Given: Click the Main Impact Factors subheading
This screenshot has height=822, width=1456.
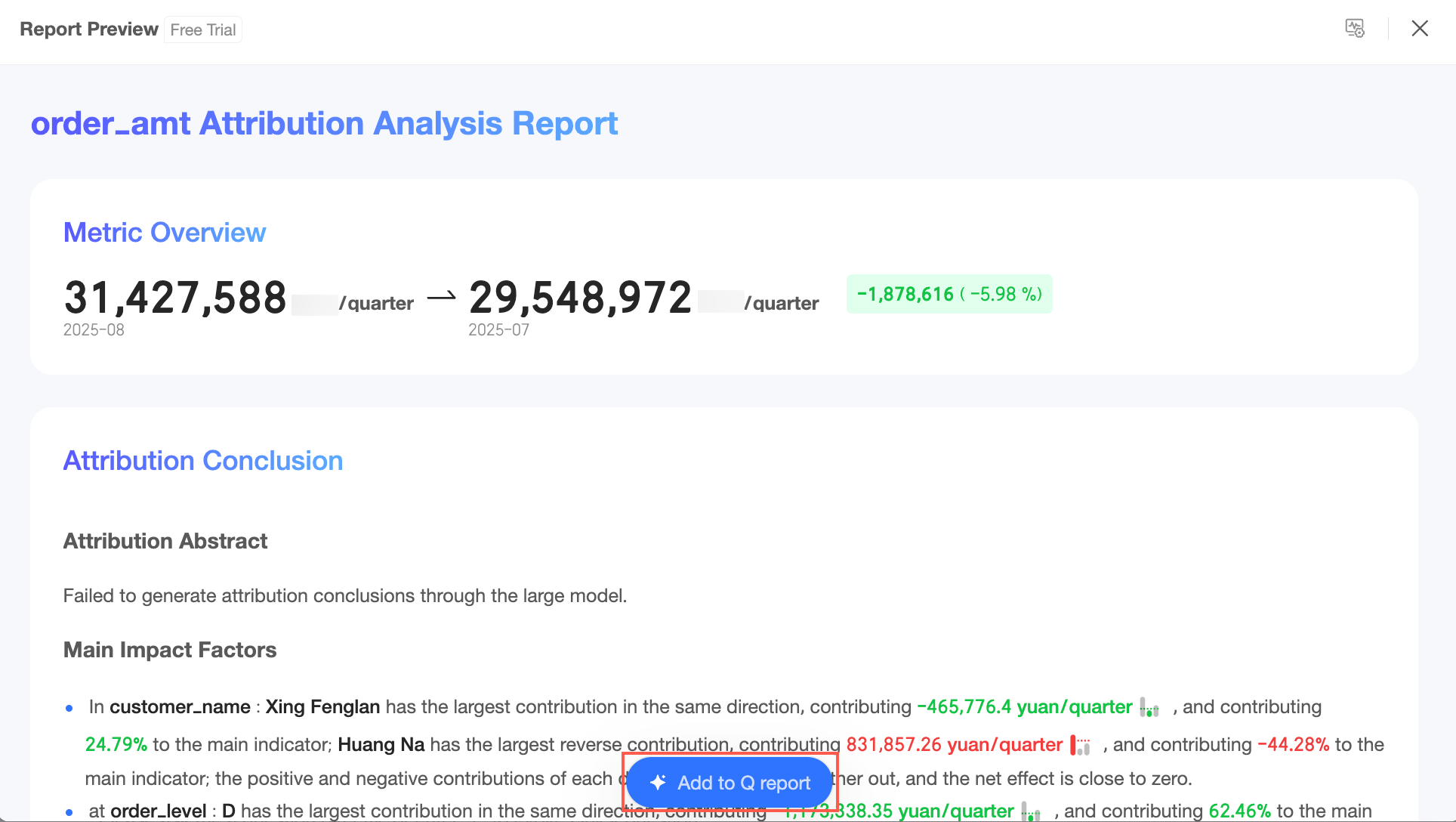Looking at the screenshot, I should coord(170,650).
